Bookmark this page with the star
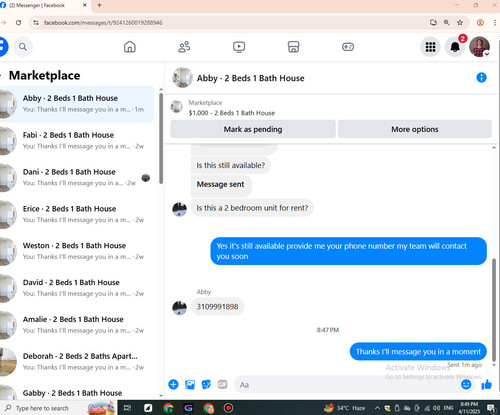 pyautogui.click(x=460, y=23)
